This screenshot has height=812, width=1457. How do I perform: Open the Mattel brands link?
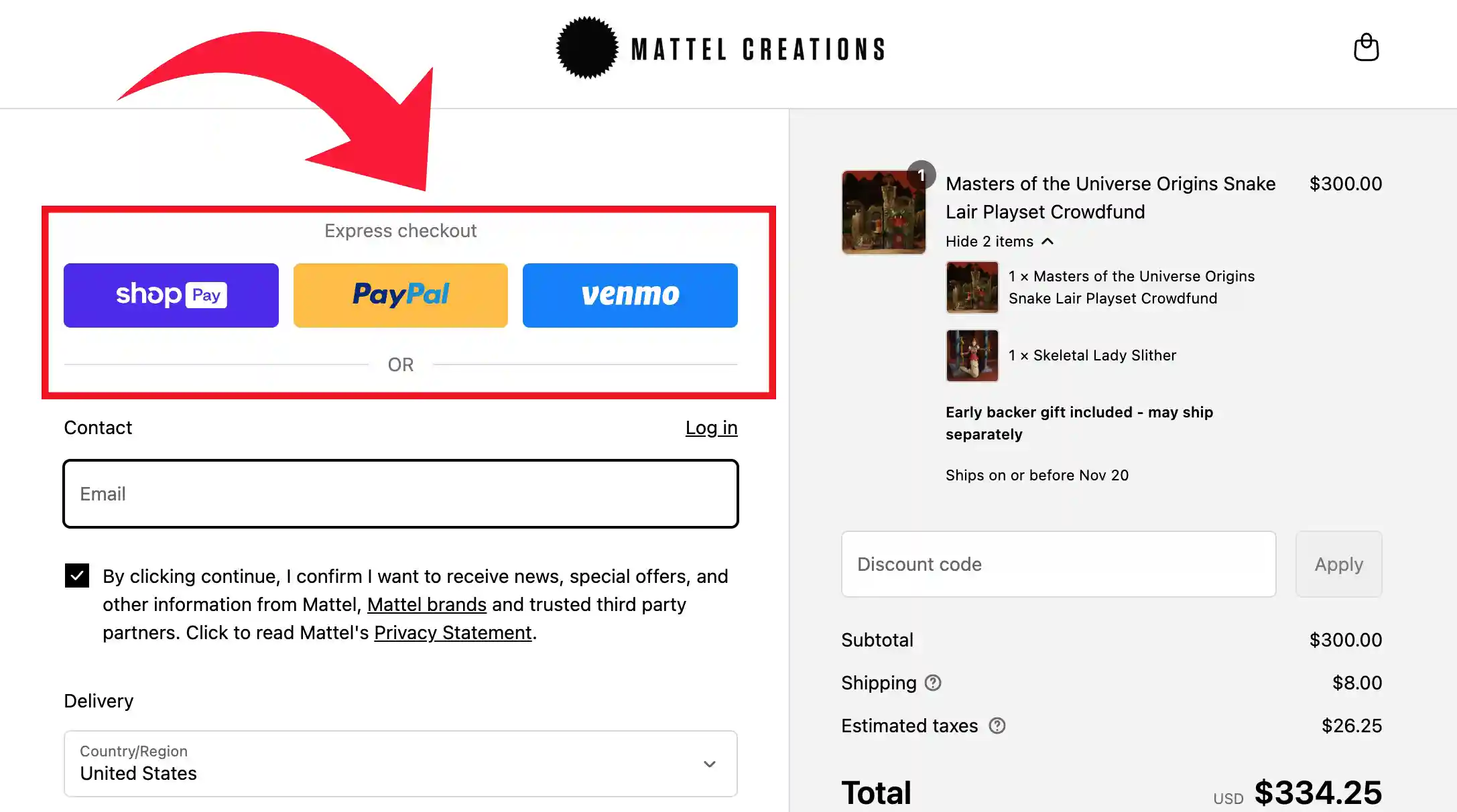click(427, 604)
